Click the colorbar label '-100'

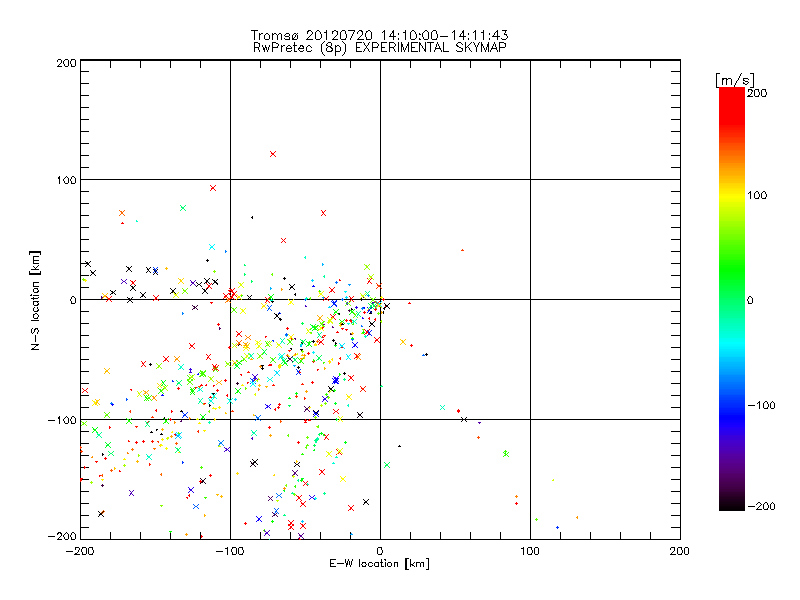(761, 405)
